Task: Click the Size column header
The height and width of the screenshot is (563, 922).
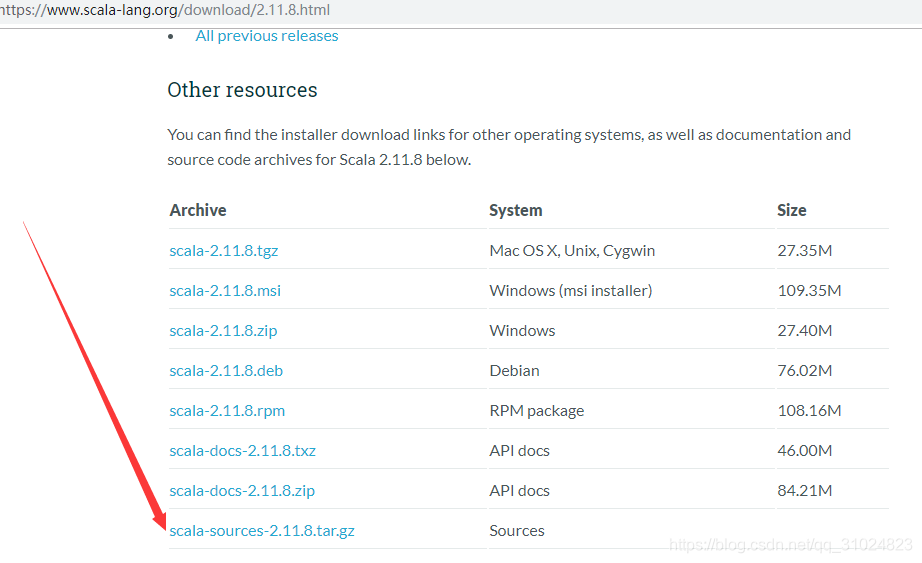Action: (x=791, y=210)
